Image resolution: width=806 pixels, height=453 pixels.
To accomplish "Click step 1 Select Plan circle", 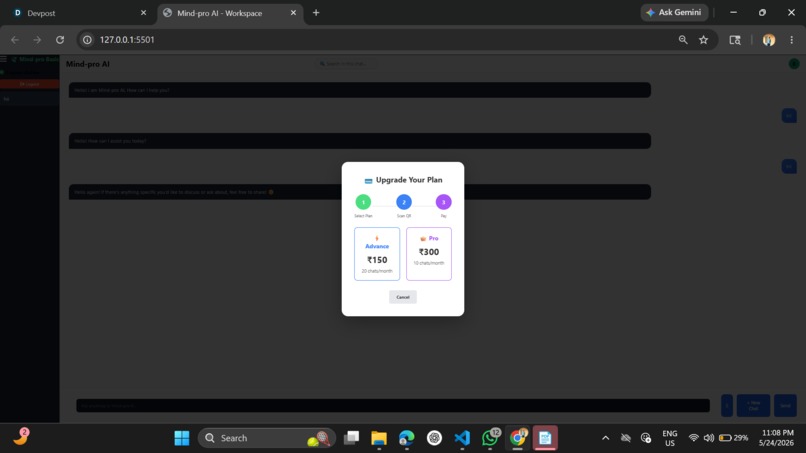I will click(363, 202).
